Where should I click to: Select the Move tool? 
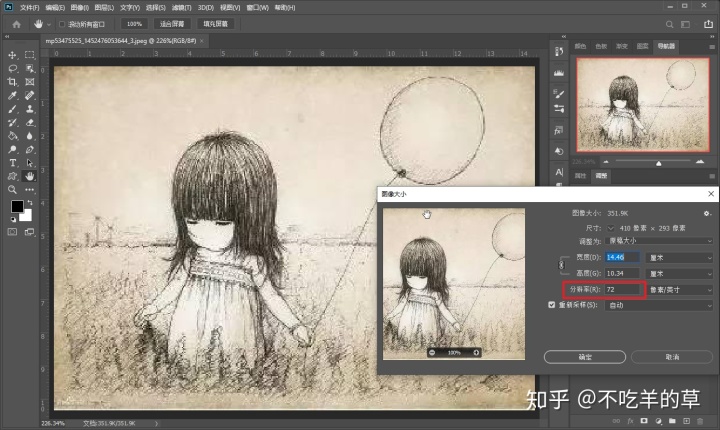click(x=12, y=55)
